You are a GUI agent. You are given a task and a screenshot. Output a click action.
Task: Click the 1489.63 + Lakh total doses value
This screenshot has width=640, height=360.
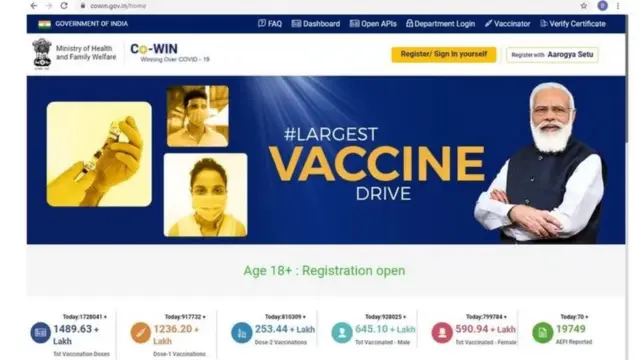76,335
